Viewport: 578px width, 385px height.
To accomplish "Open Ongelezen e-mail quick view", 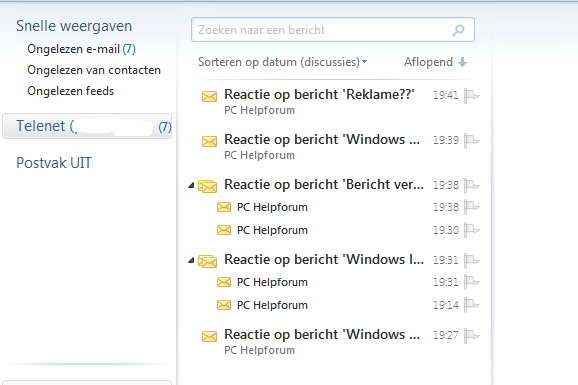I will pos(81,49).
